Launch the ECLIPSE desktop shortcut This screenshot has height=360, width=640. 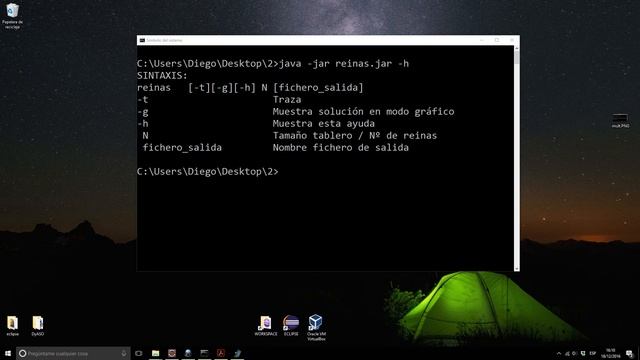(x=291, y=325)
